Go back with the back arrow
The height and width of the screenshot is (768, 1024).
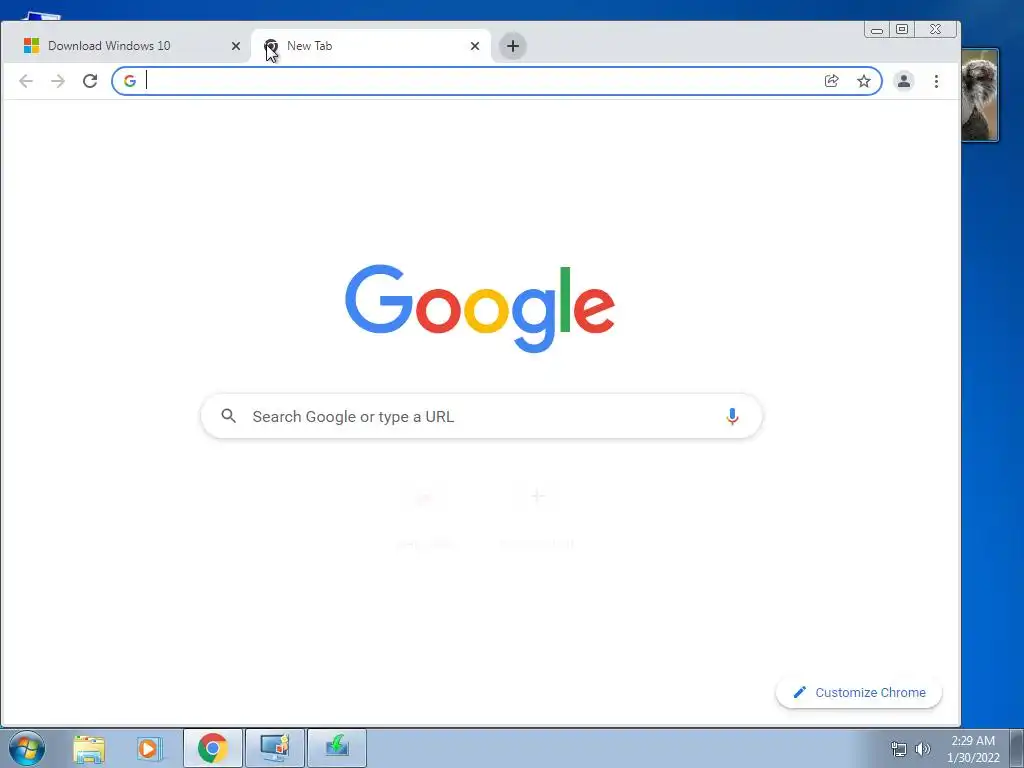pyautogui.click(x=26, y=81)
